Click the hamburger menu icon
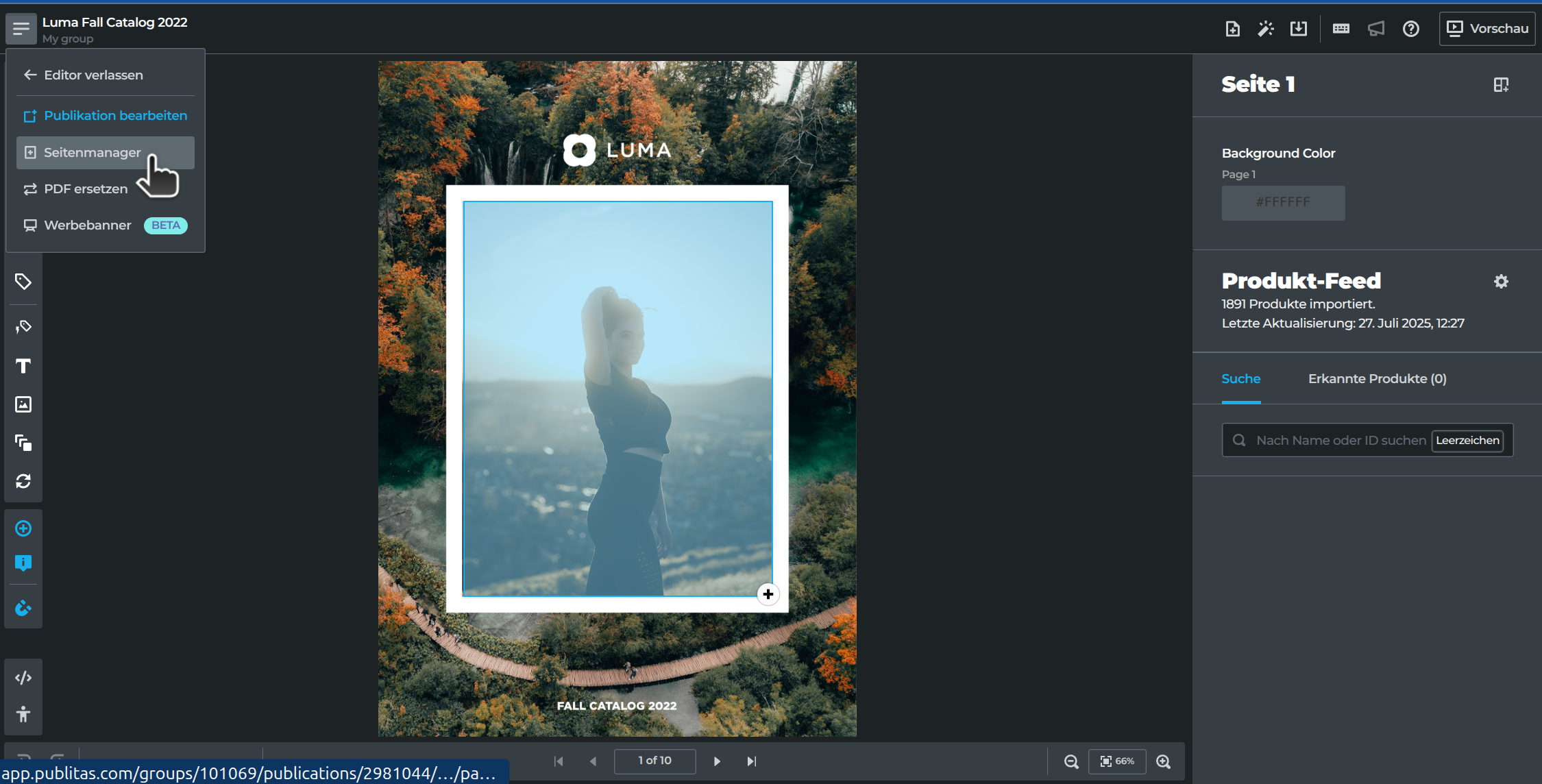The height and width of the screenshot is (784, 1542). pyautogui.click(x=21, y=29)
